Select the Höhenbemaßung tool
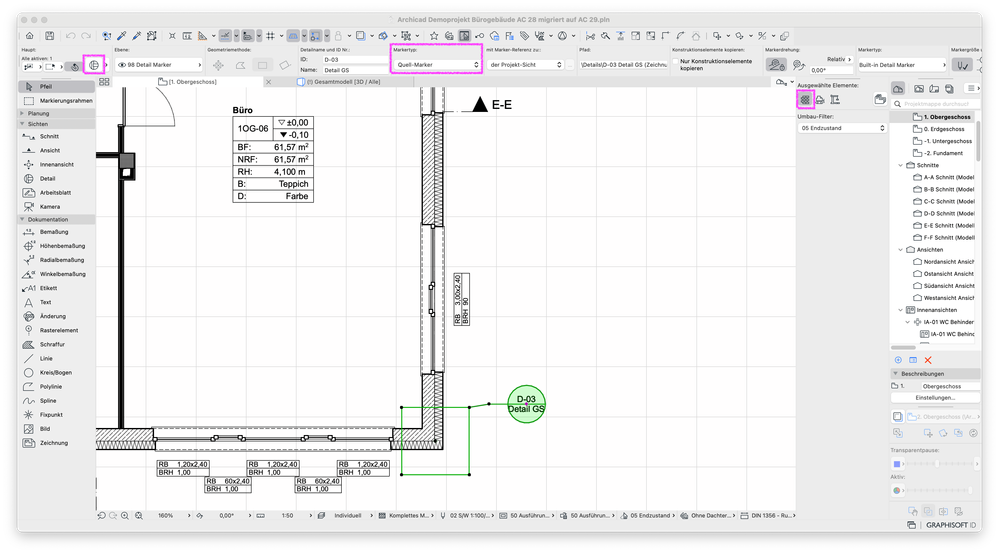 (x=61, y=245)
